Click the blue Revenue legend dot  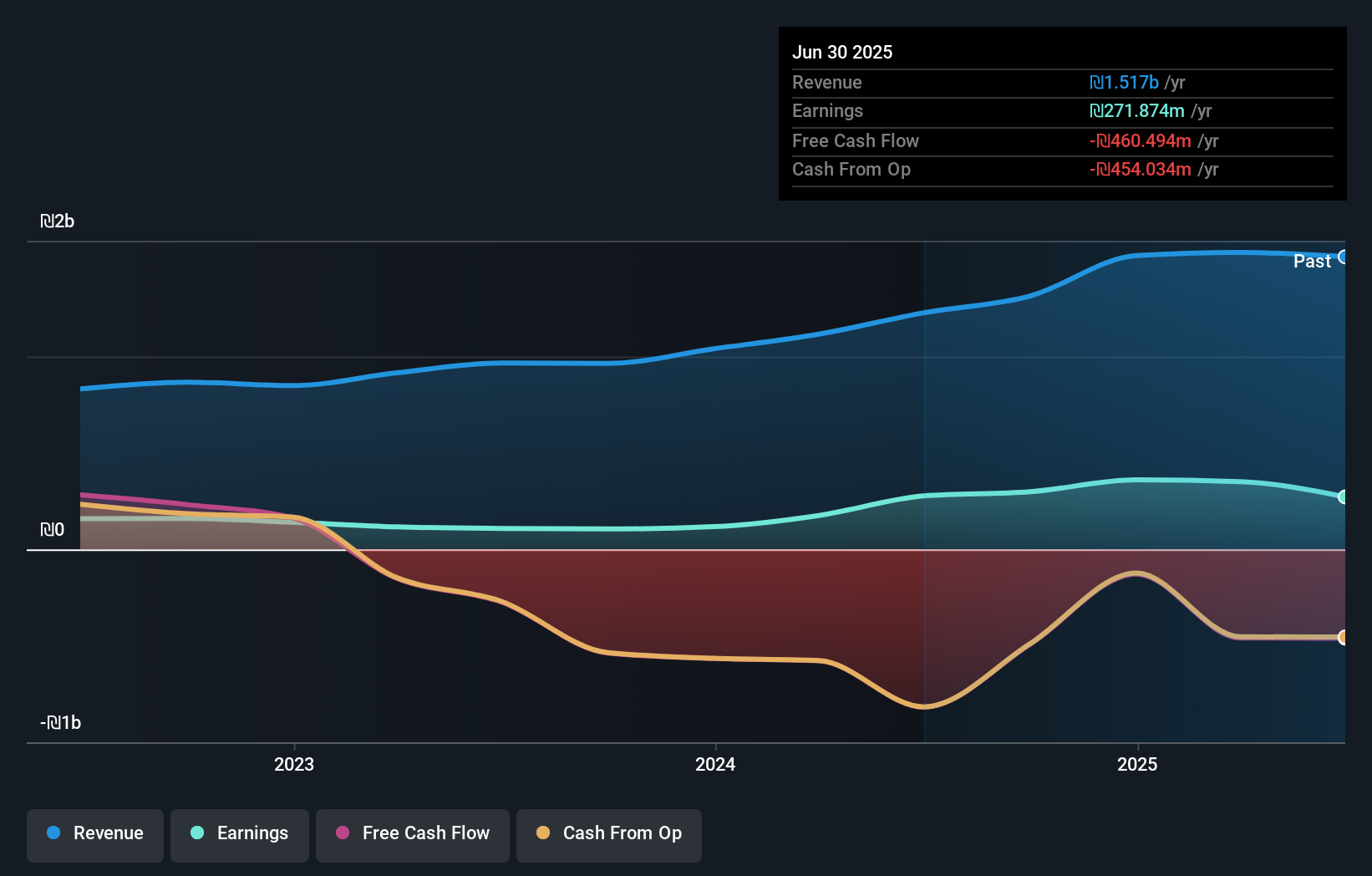(x=53, y=833)
